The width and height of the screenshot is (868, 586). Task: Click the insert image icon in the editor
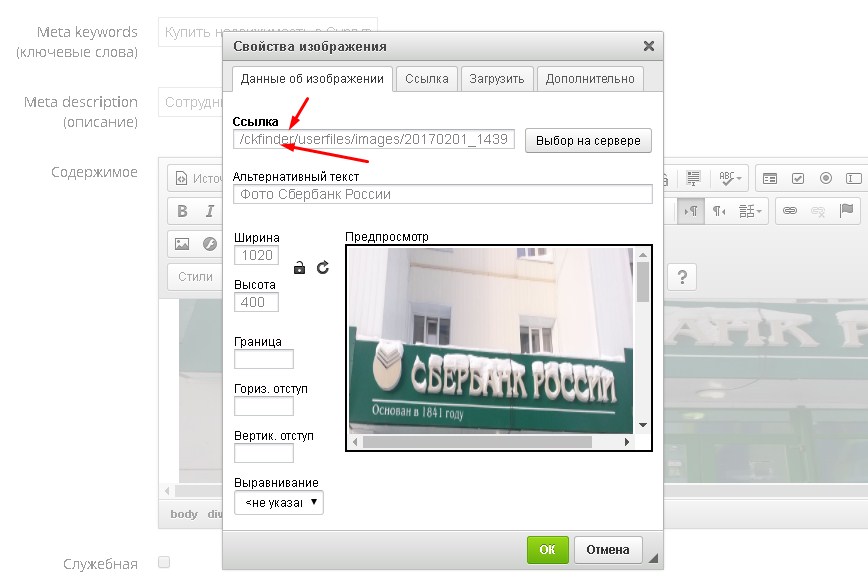pyautogui.click(x=182, y=243)
